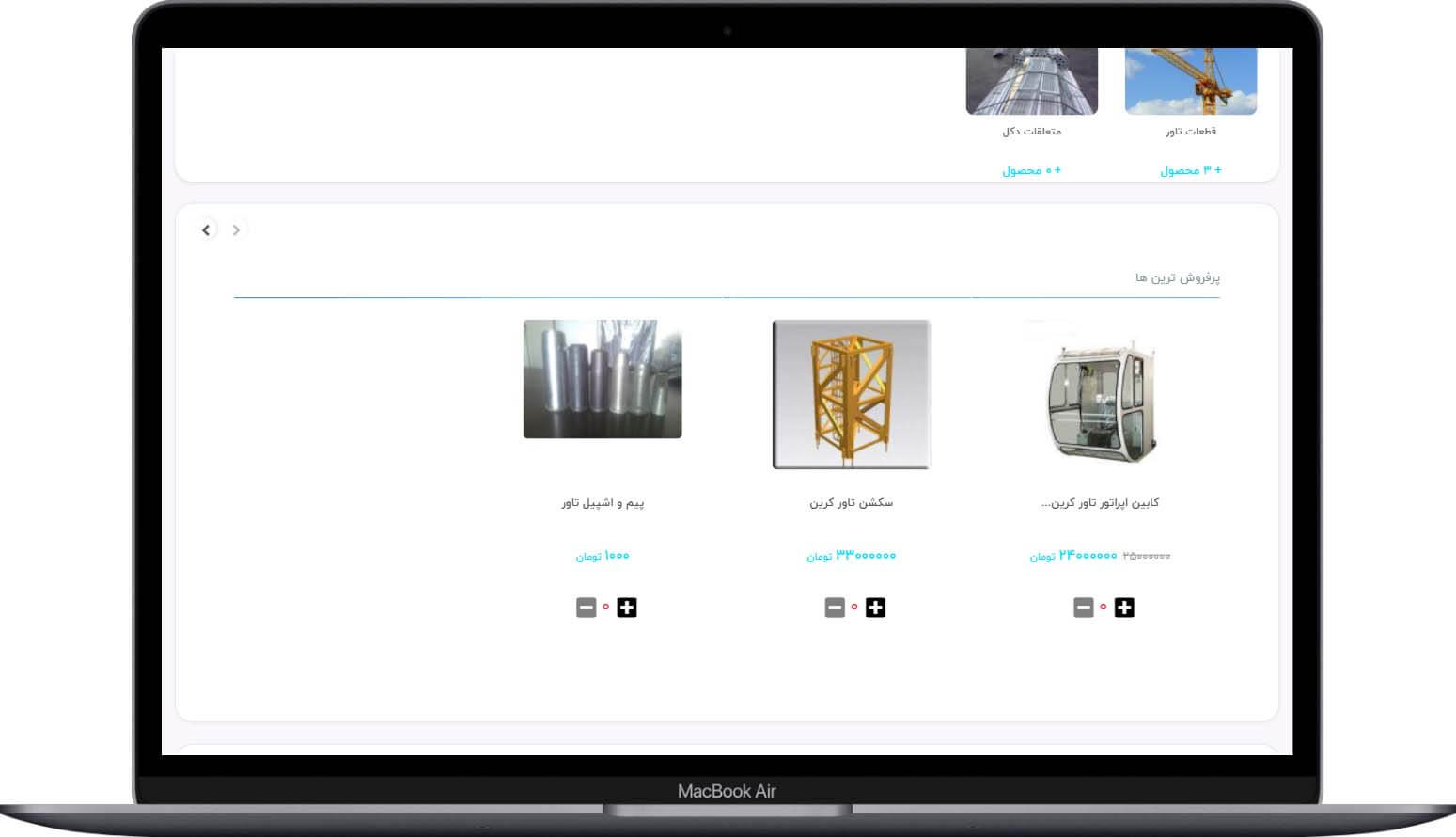
Task: Click the 'پرفروش ترین ها' section heading
Action: pos(1177,278)
